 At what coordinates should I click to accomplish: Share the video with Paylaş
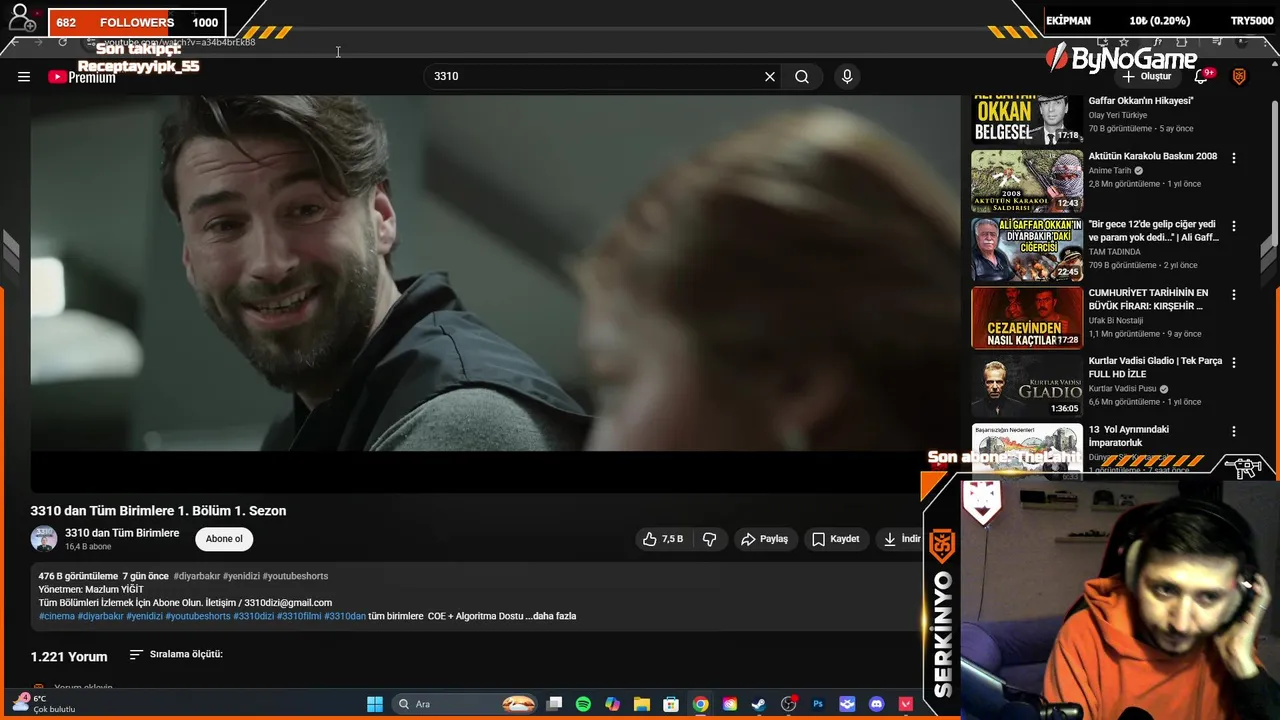764,539
